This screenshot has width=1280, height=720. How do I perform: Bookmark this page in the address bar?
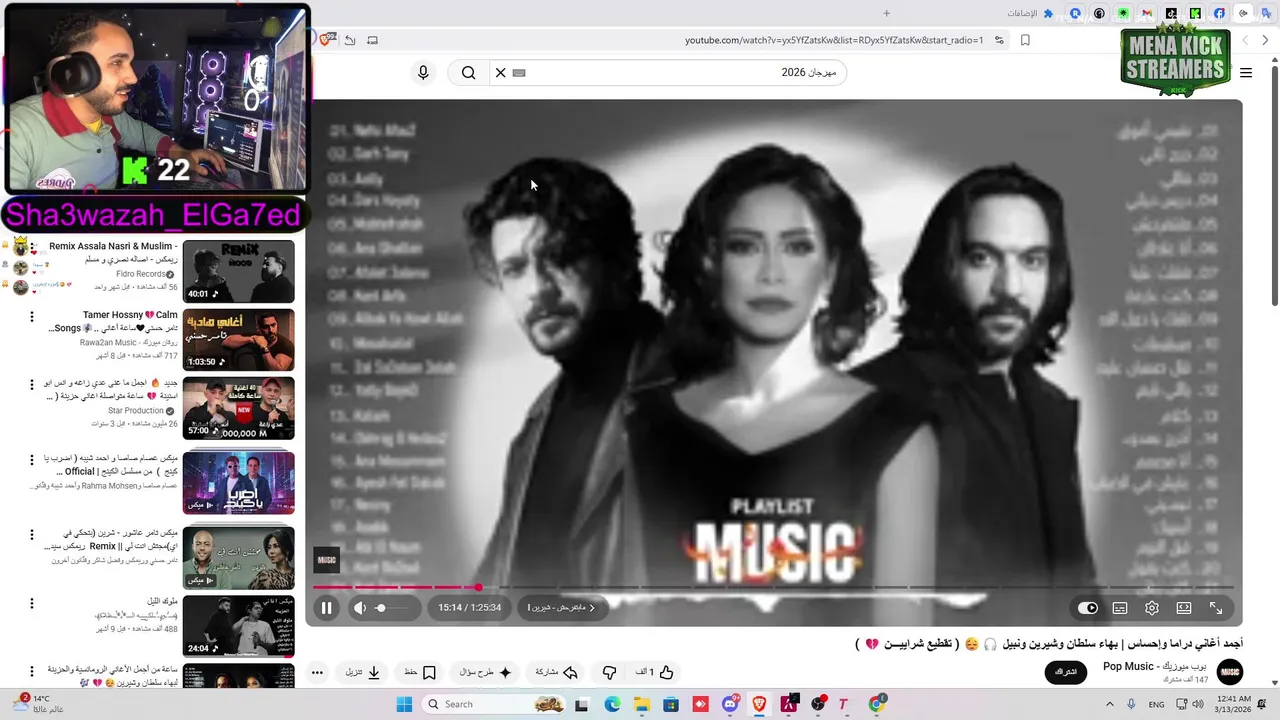pos(1025,40)
